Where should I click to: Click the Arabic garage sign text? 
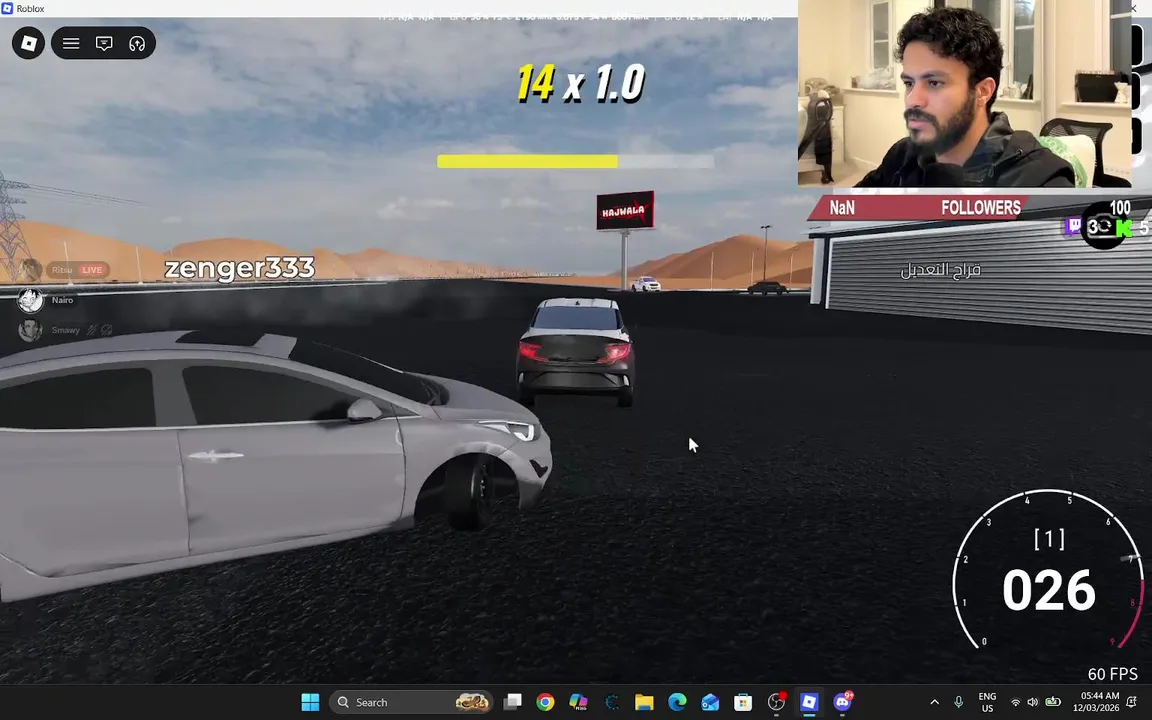click(x=940, y=270)
